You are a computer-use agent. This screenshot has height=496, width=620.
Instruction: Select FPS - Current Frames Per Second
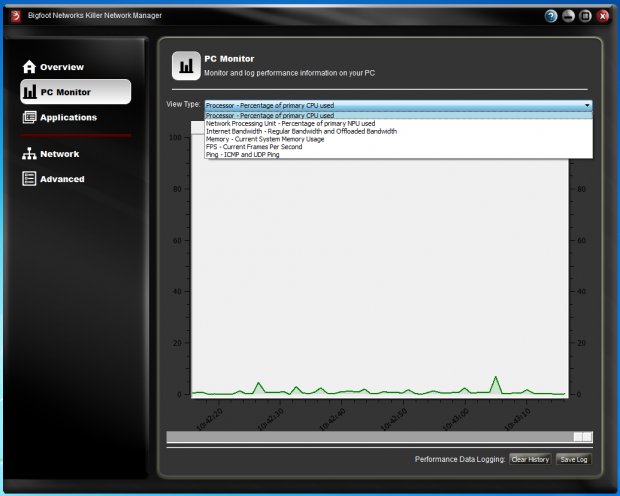[x=256, y=147]
